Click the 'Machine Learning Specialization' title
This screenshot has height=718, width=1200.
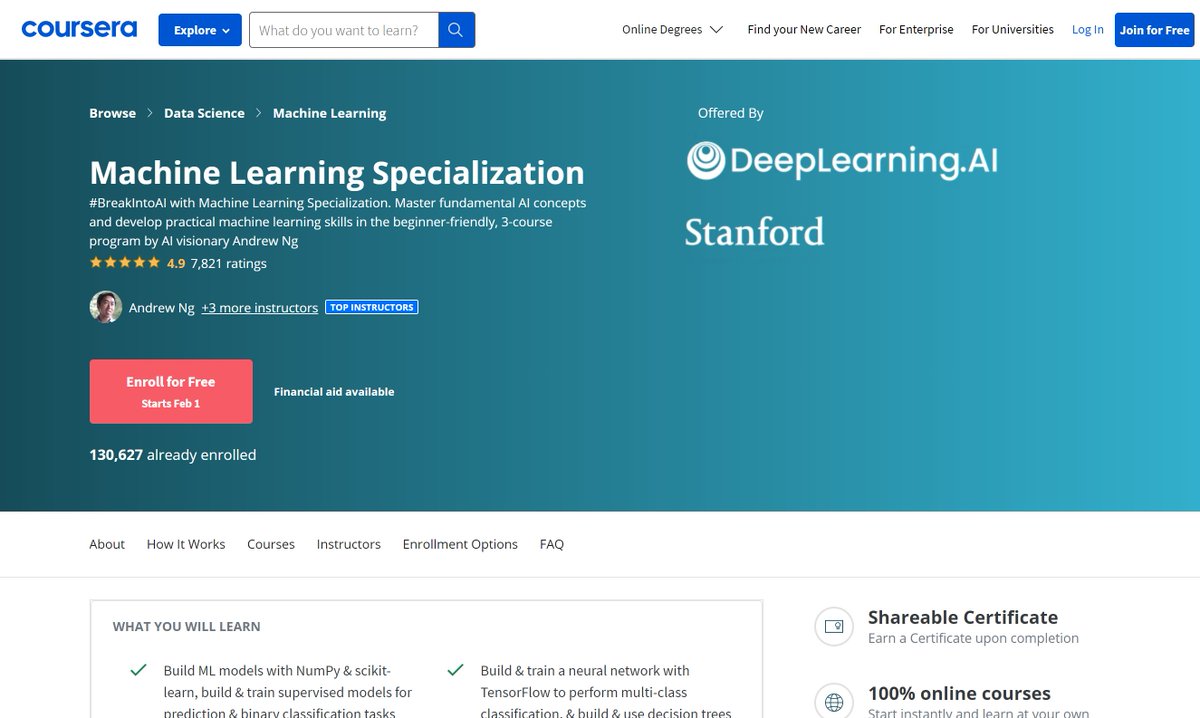[337, 172]
